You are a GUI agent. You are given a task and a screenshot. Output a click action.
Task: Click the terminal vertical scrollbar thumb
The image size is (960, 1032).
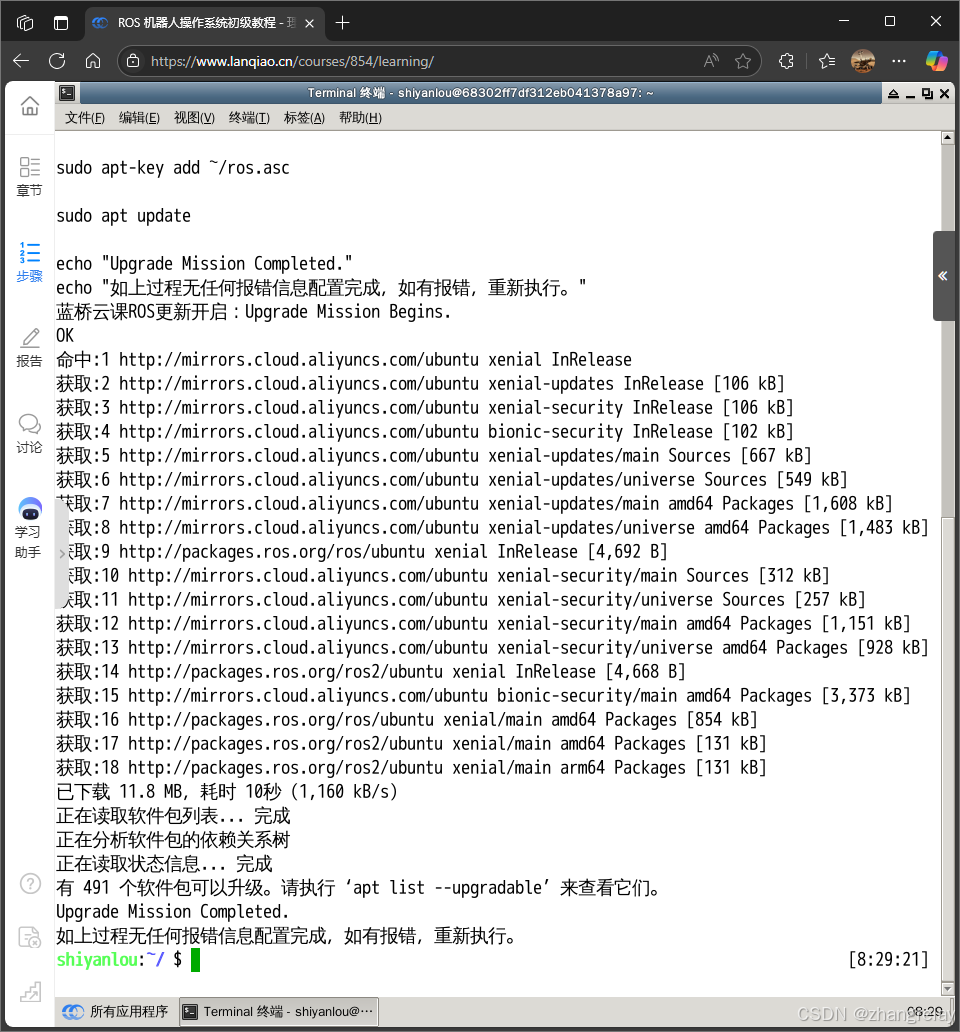point(947,750)
